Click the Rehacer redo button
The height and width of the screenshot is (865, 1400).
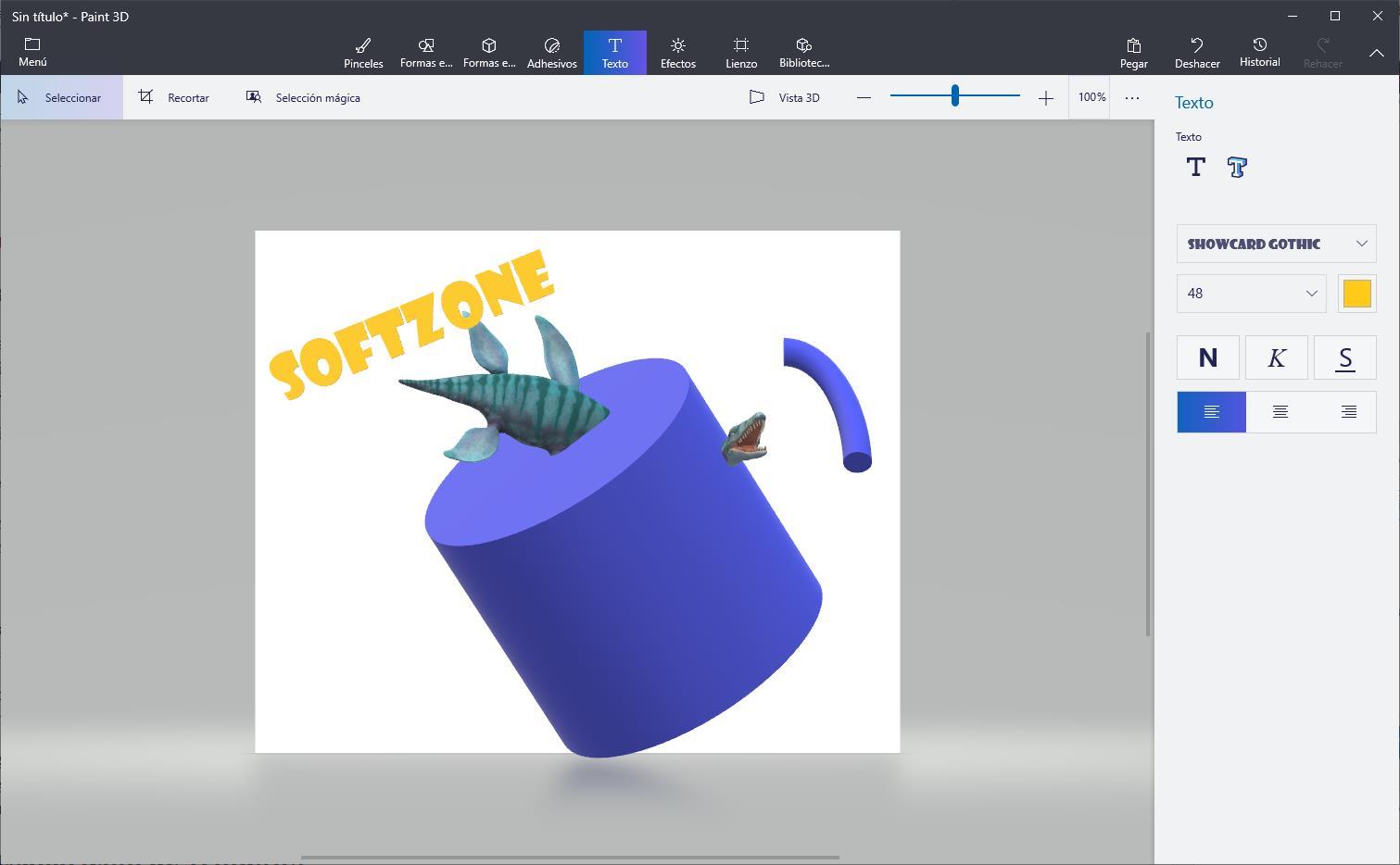tap(1323, 53)
